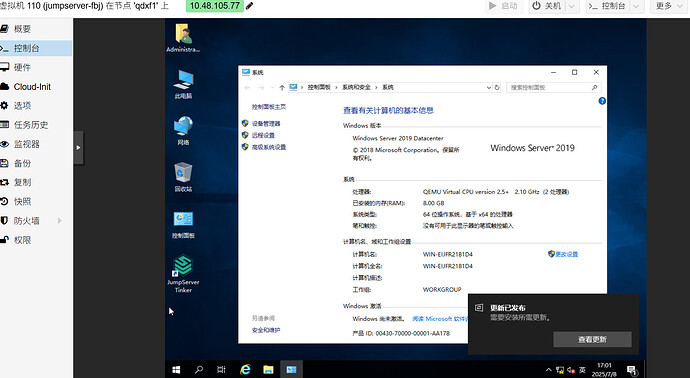690x378 pixels.
Task: Show hidden tray icons chevron
Action: click(548, 370)
